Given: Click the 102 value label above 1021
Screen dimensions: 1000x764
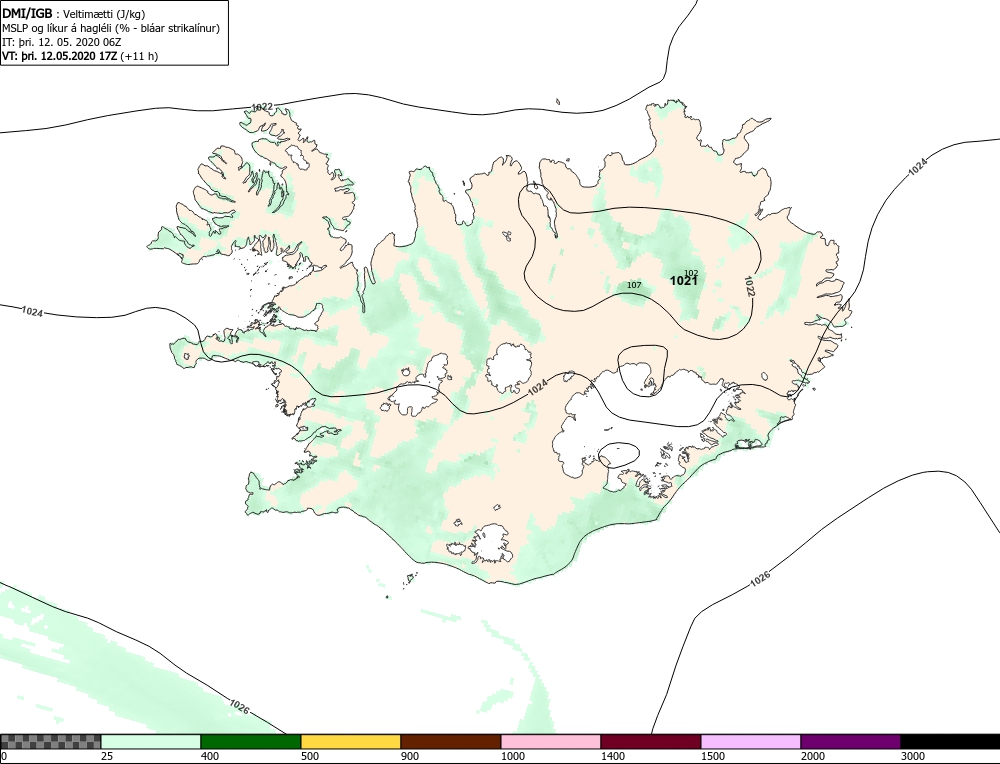Looking at the screenshot, I should click(x=691, y=273).
